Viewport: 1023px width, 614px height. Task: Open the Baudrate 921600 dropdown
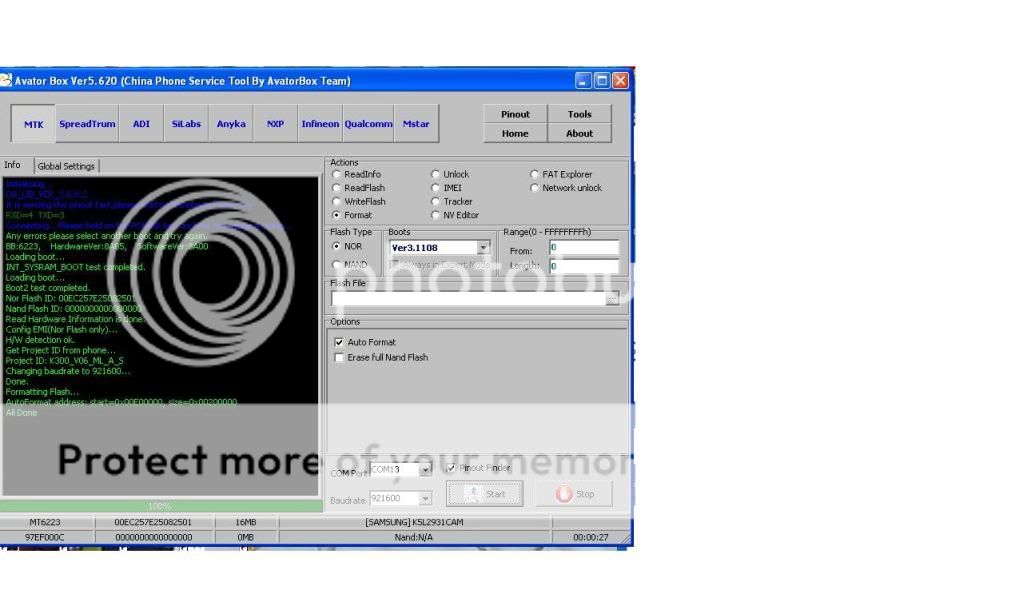point(425,499)
